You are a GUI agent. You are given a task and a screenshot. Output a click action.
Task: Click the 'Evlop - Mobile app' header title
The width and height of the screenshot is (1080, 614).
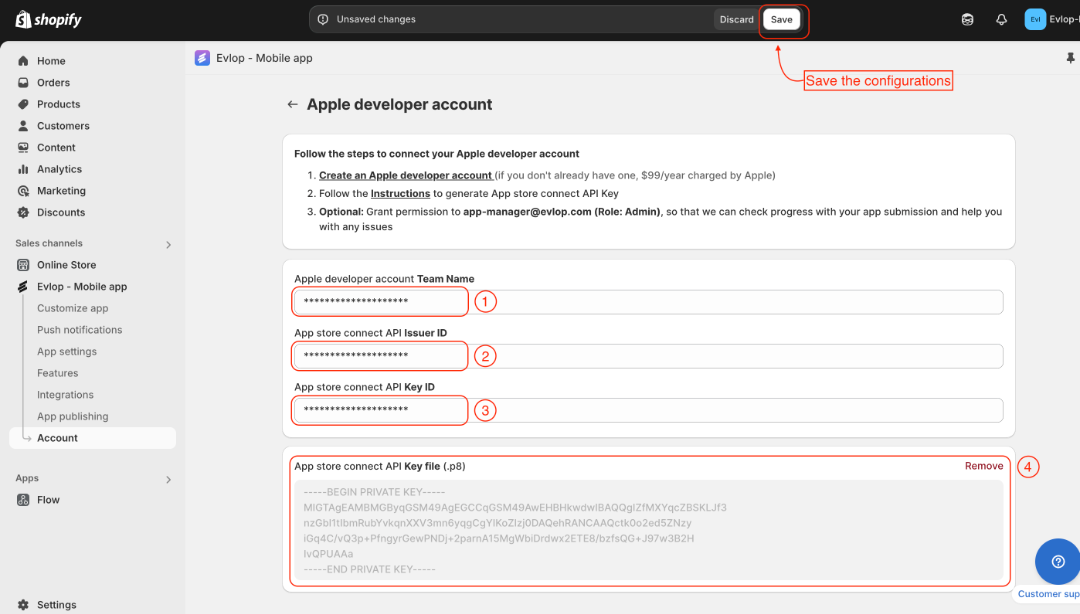(x=264, y=58)
